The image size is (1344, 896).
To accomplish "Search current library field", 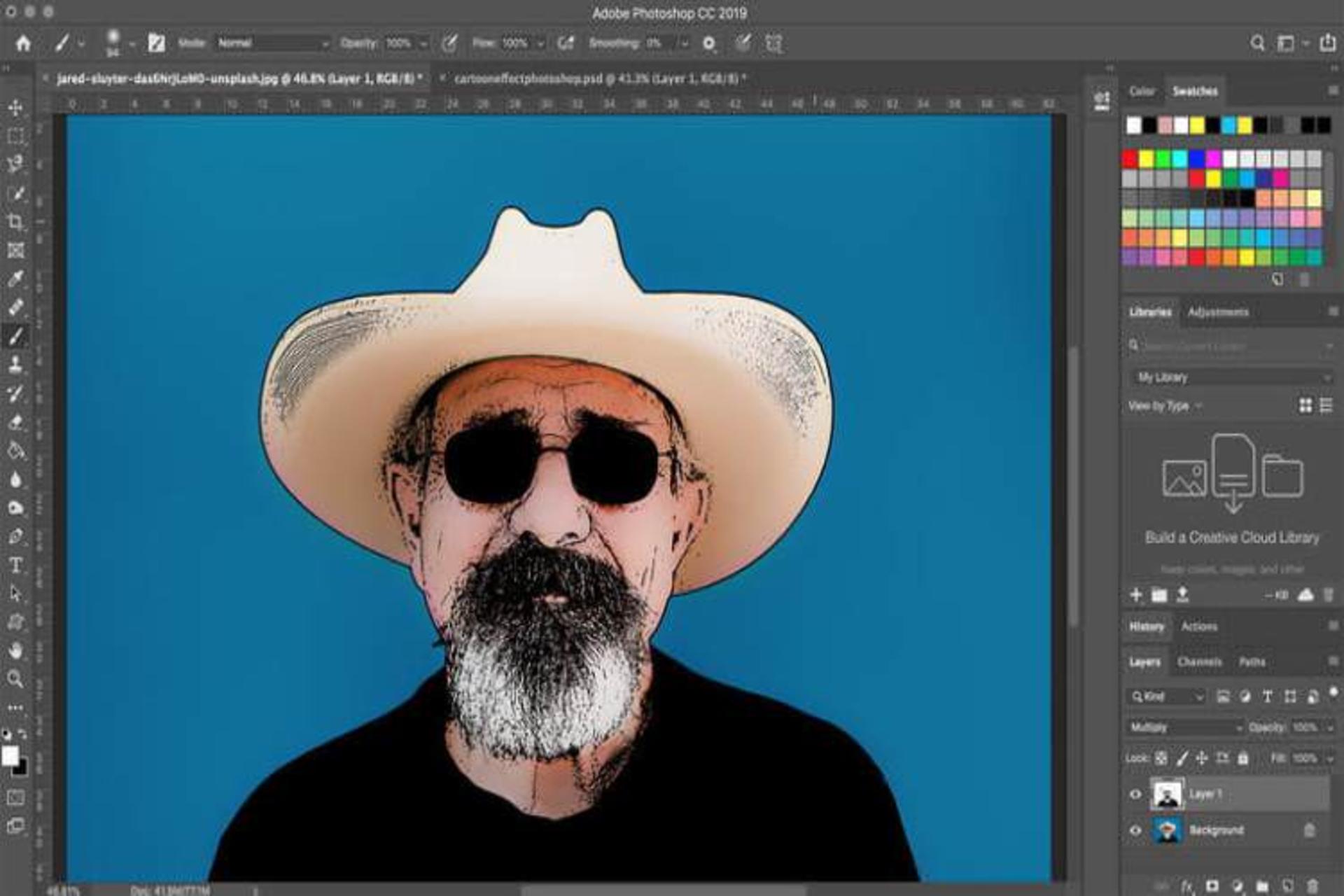I will [1231, 346].
